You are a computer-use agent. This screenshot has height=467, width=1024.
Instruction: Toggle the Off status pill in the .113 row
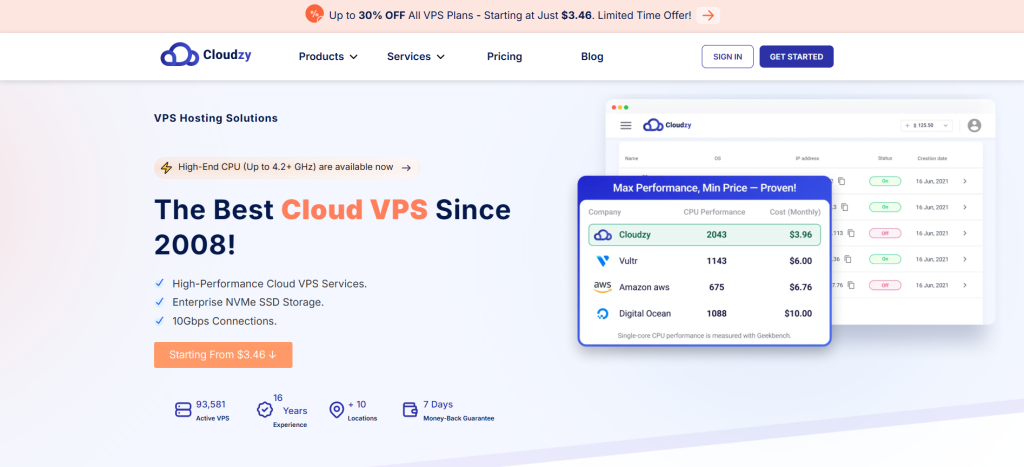[885, 233]
